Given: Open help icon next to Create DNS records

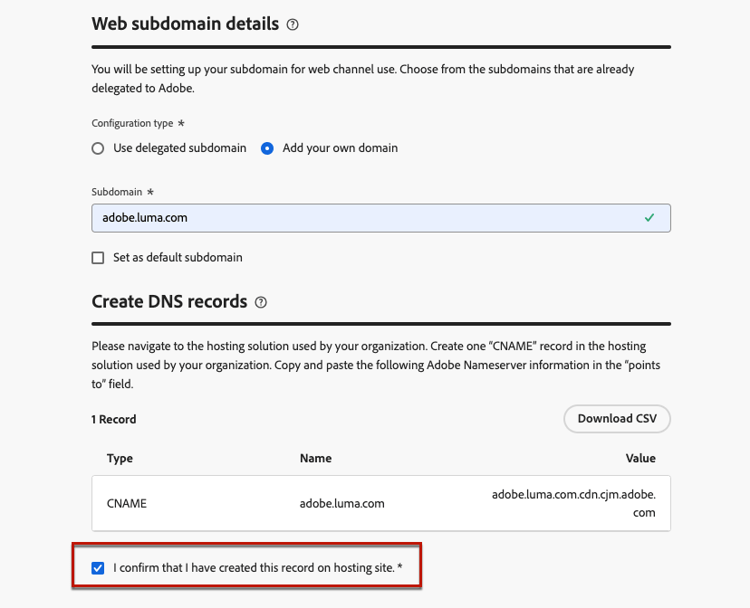Looking at the screenshot, I should (x=261, y=302).
